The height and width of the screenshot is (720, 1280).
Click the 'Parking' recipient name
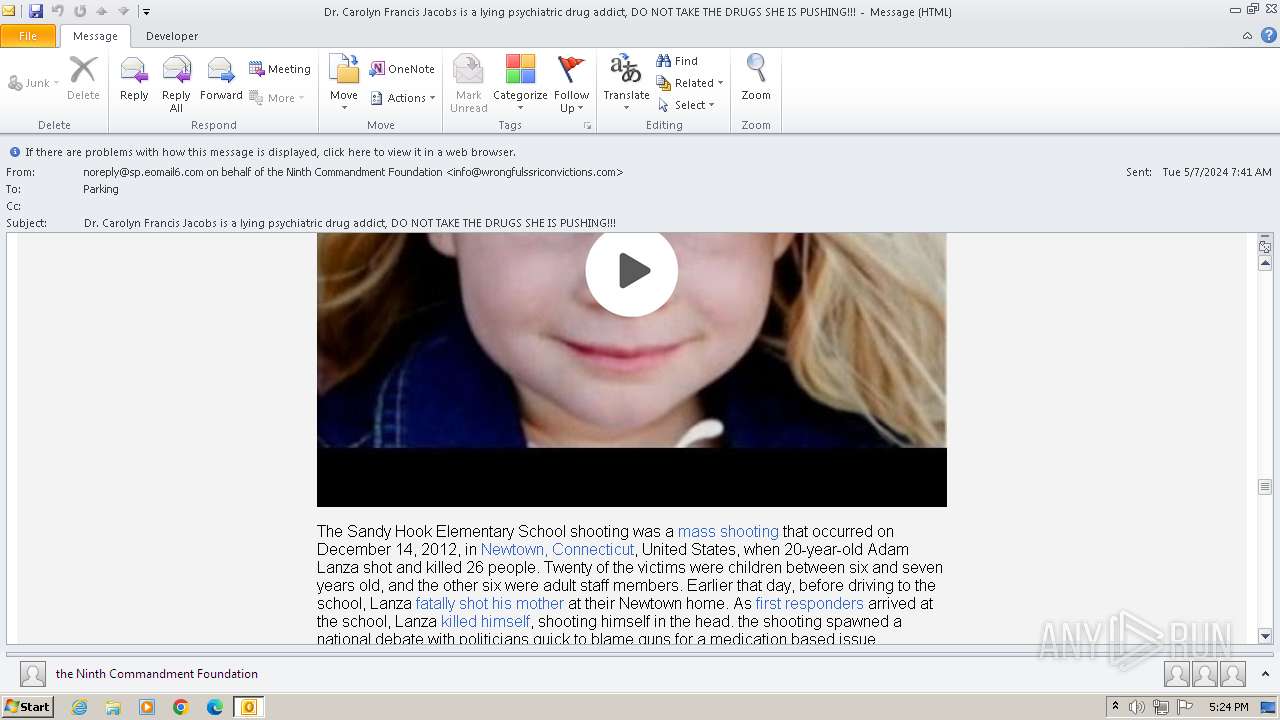pyautogui.click(x=101, y=189)
